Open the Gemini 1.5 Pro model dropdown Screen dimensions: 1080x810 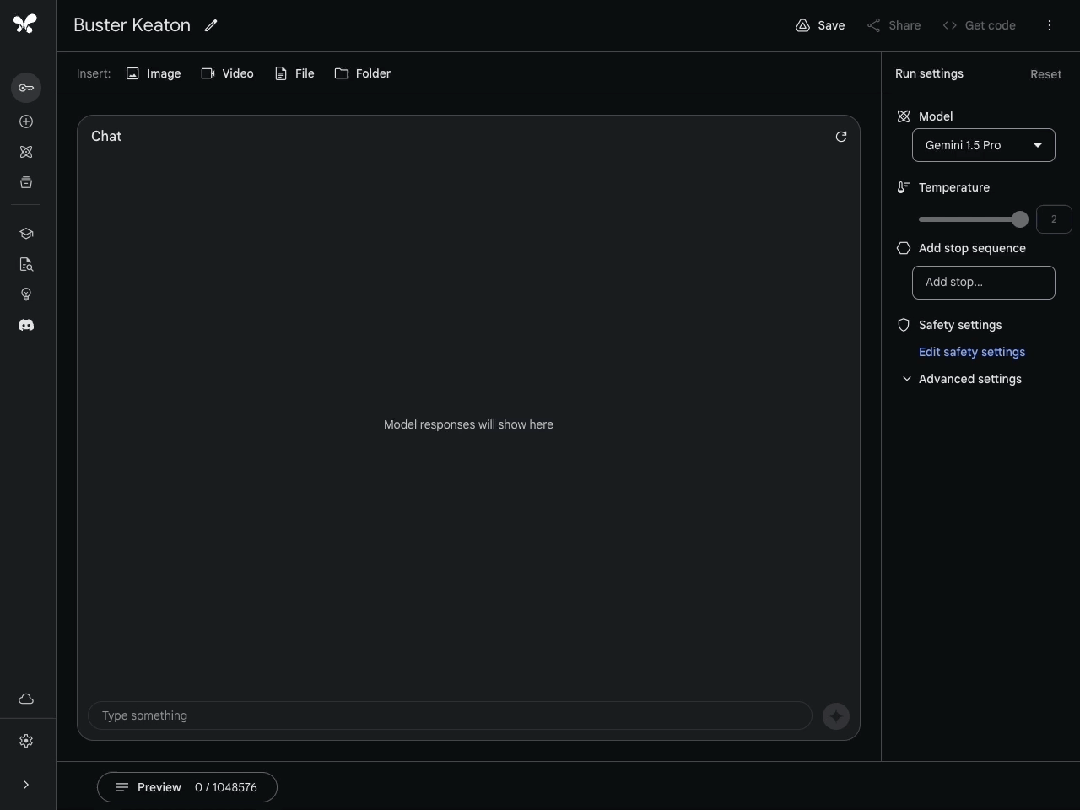pyautogui.click(x=984, y=145)
